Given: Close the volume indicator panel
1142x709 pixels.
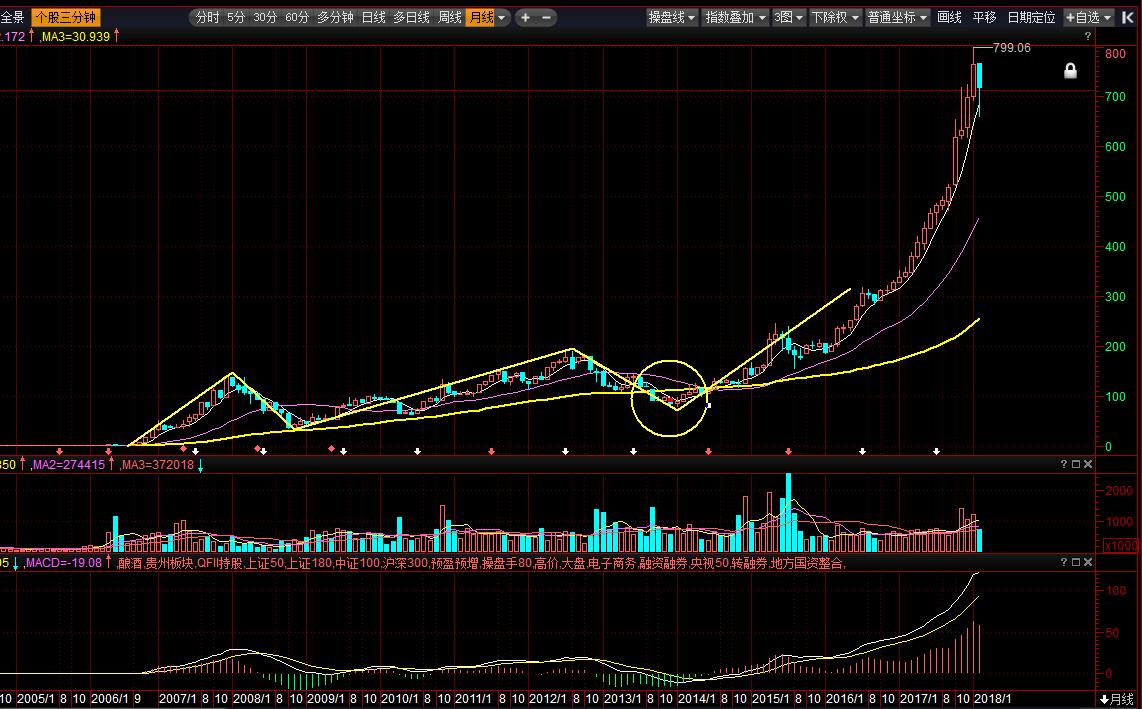Looking at the screenshot, I should pyautogui.click(x=1088, y=464).
